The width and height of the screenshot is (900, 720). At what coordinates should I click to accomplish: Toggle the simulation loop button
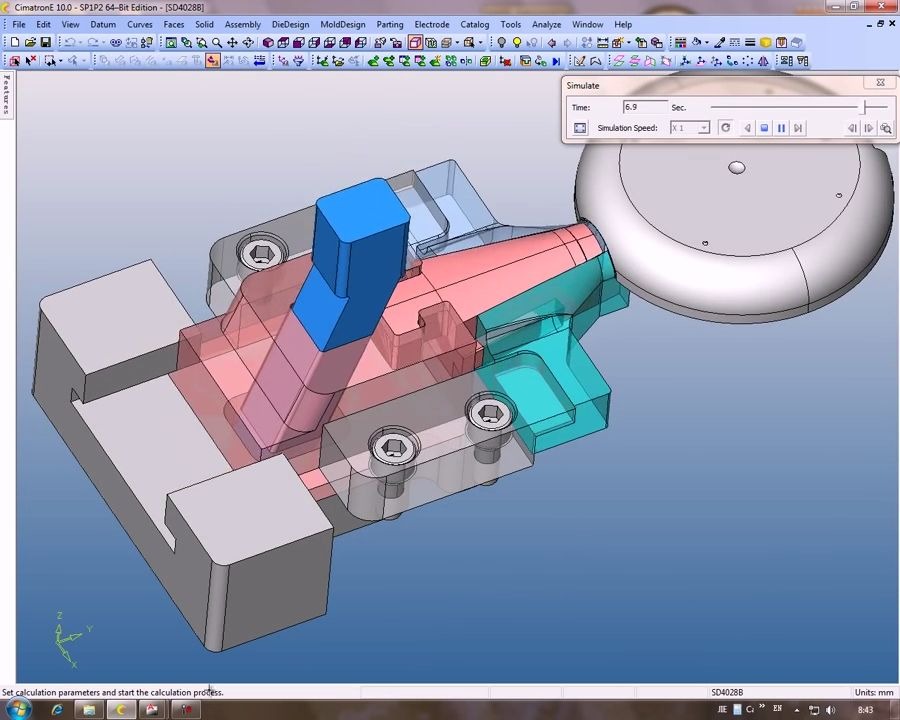(x=725, y=128)
